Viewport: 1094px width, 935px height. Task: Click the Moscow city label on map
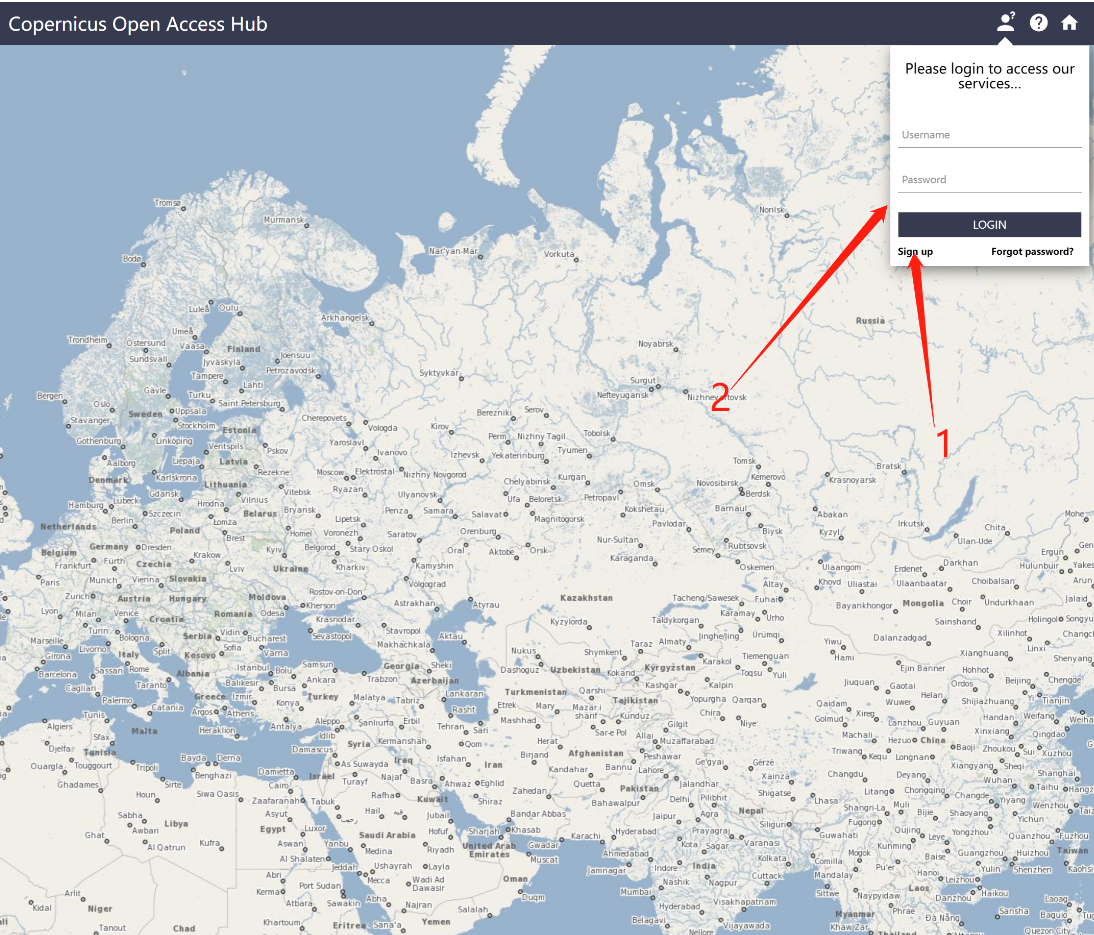click(330, 472)
